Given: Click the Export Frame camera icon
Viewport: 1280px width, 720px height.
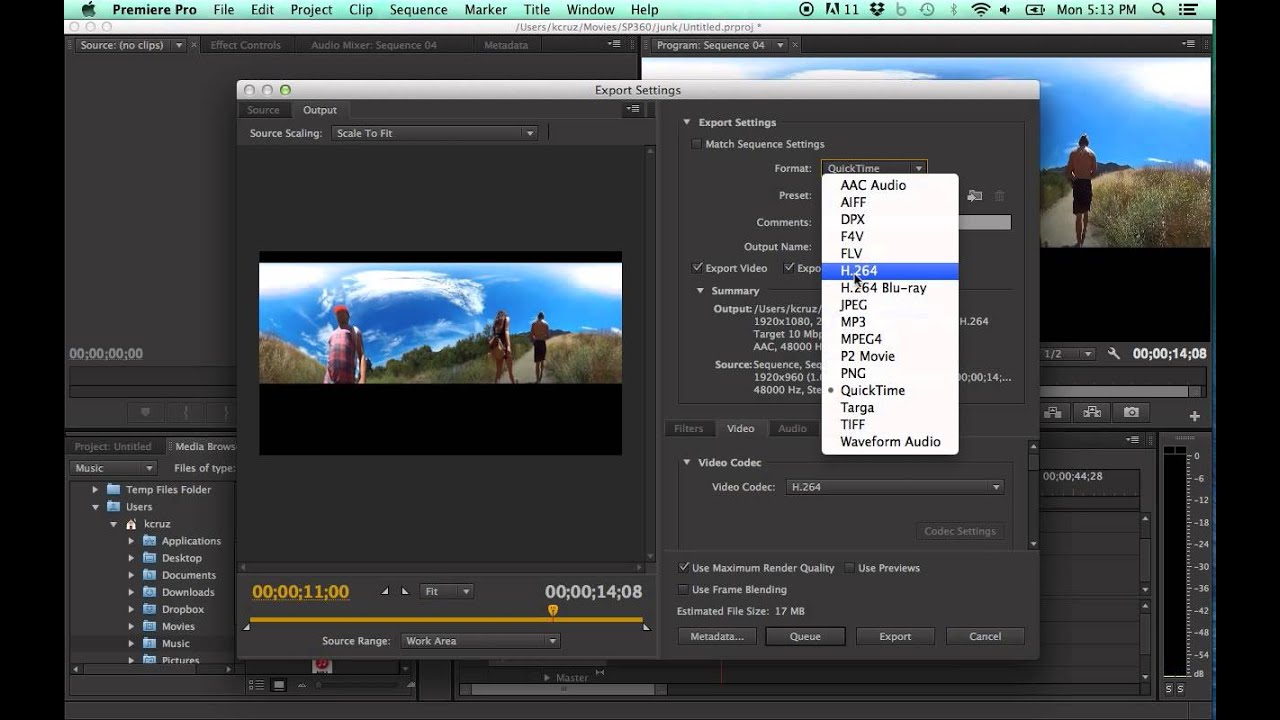Looking at the screenshot, I should [x=1131, y=412].
